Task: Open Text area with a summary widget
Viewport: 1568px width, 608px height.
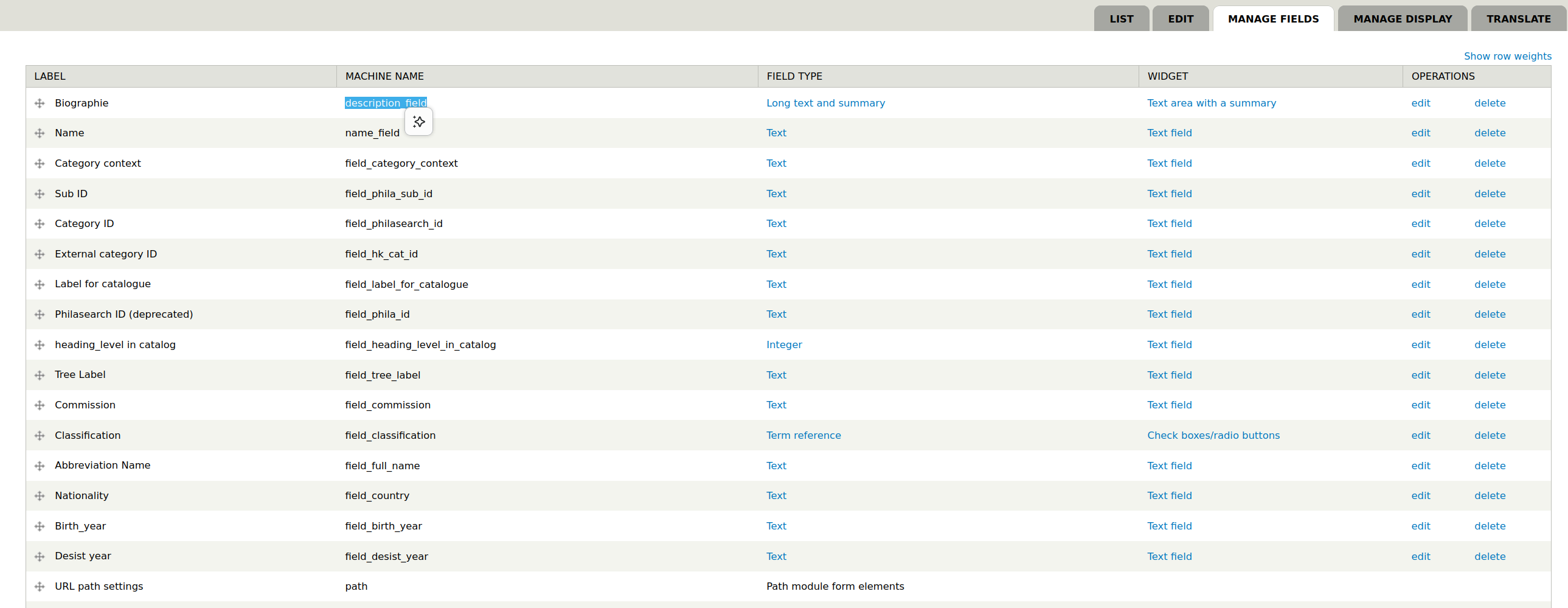Action: pos(1212,103)
